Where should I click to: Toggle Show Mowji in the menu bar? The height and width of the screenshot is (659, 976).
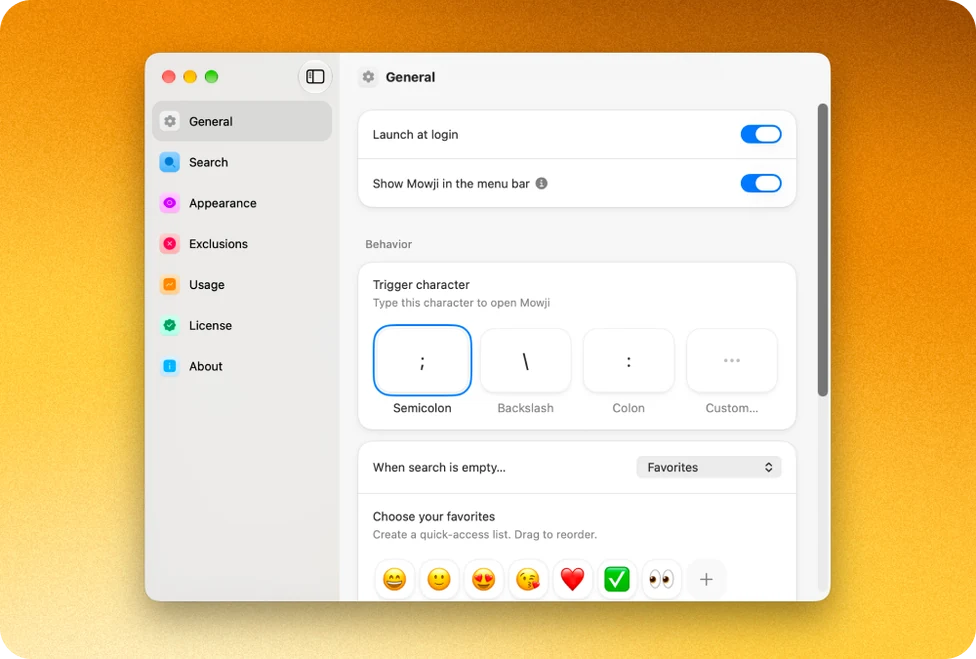pyautogui.click(x=761, y=183)
